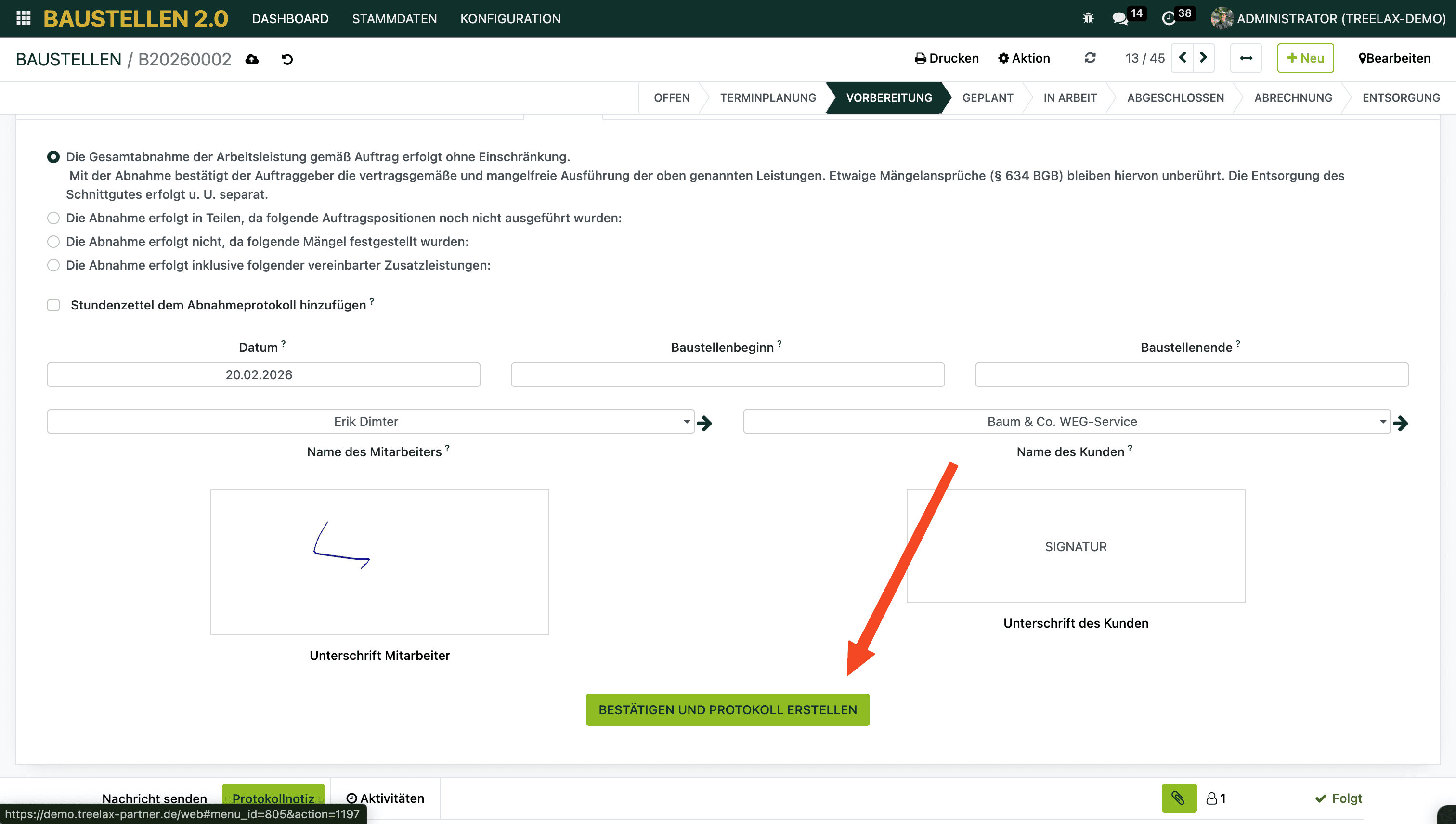Click the paperclip attachment icon
This screenshot has width=1456, height=824.
(1178, 798)
